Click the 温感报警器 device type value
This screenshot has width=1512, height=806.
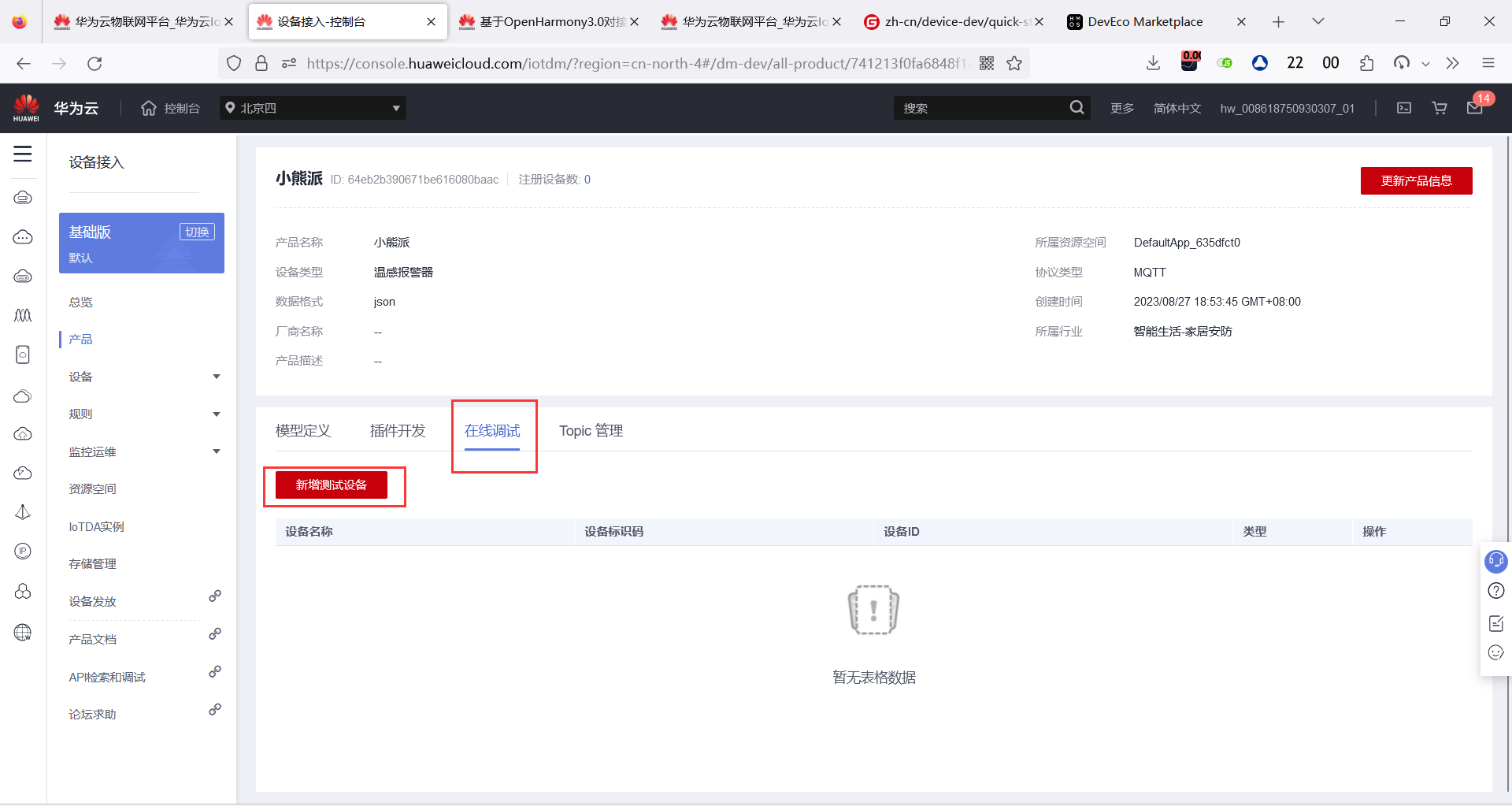(403, 272)
